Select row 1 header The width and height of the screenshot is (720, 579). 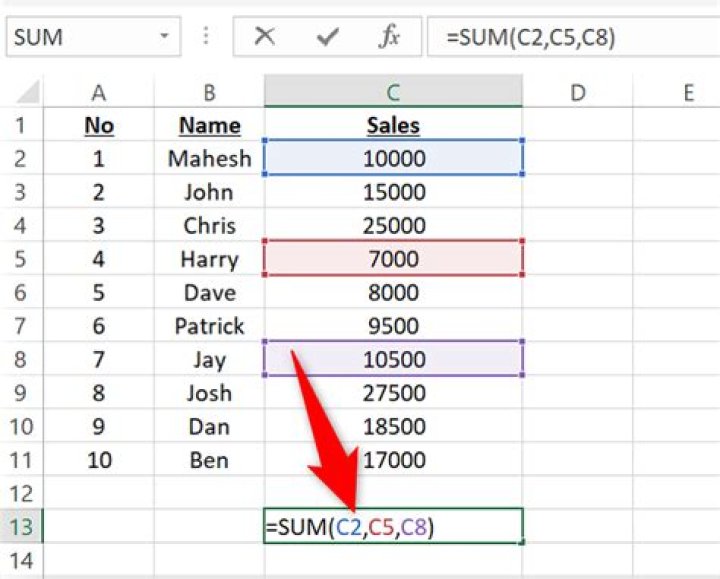click(x=22, y=126)
